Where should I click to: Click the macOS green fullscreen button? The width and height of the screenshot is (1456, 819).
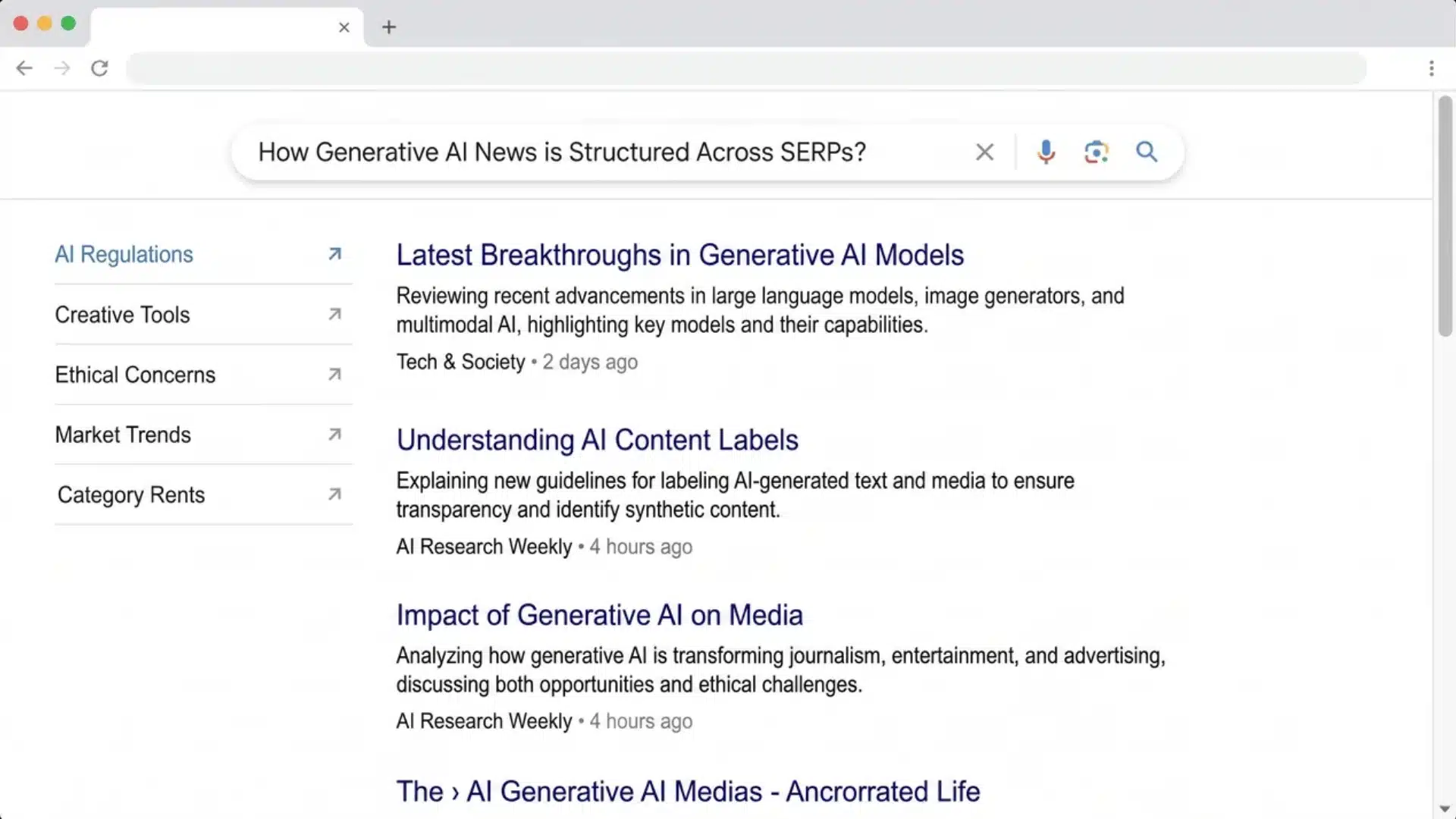(68, 24)
